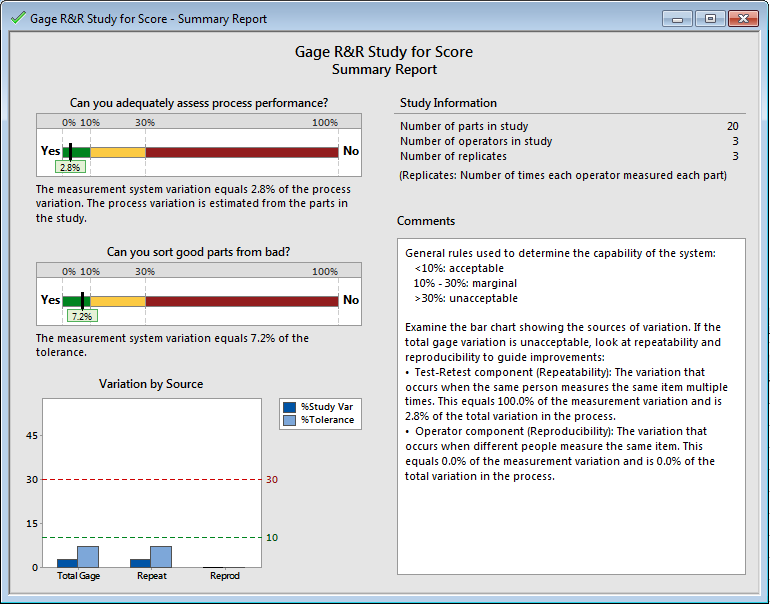Screen dimensions: 770x604
Task: Close the Gage R&R Study window
Action: (743, 18)
